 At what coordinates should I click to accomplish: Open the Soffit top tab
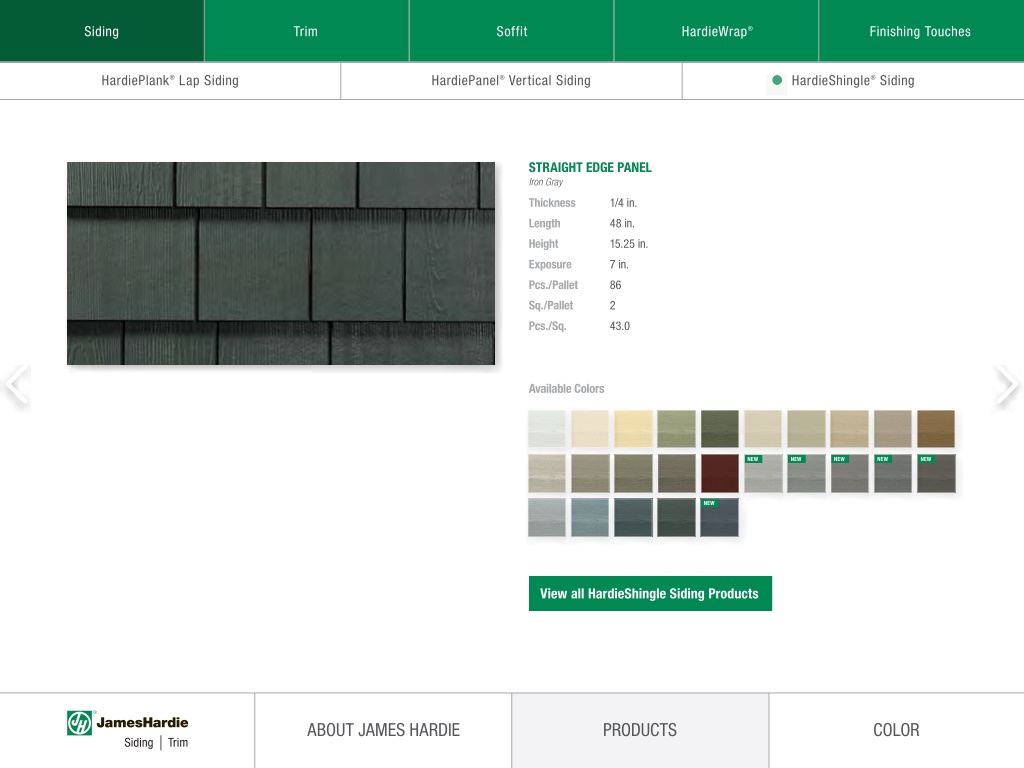511,31
